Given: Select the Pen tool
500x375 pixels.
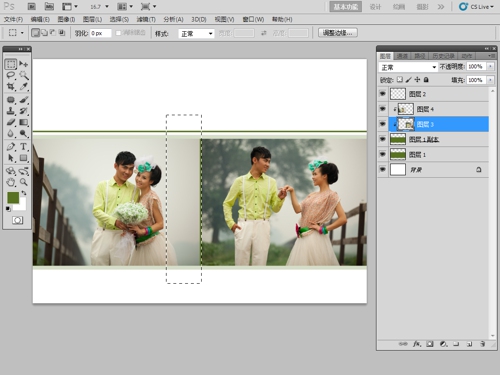Looking at the screenshot, I should click(11, 147).
